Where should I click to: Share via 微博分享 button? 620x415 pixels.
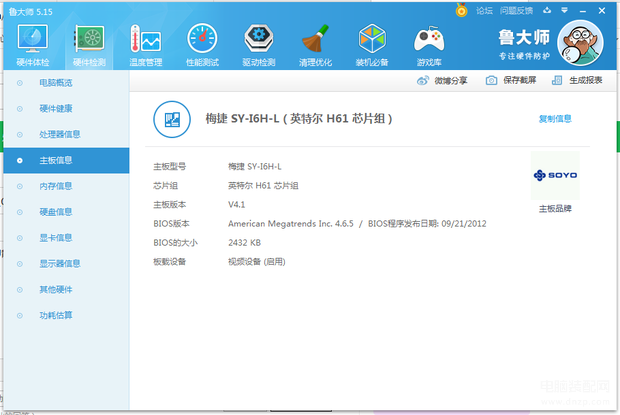pyautogui.click(x=442, y=81)
